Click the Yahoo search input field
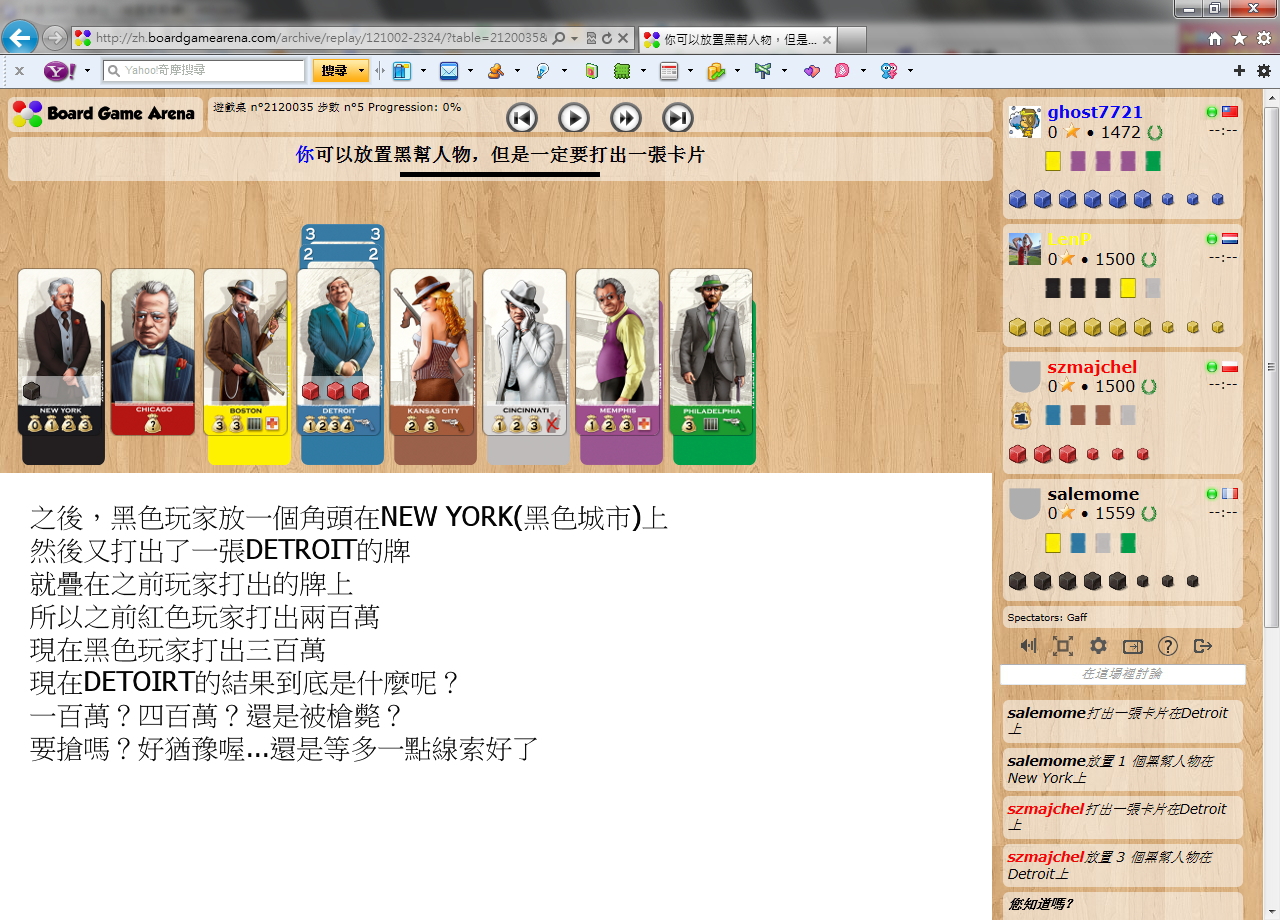The image size is (1280, 920). 204,71
